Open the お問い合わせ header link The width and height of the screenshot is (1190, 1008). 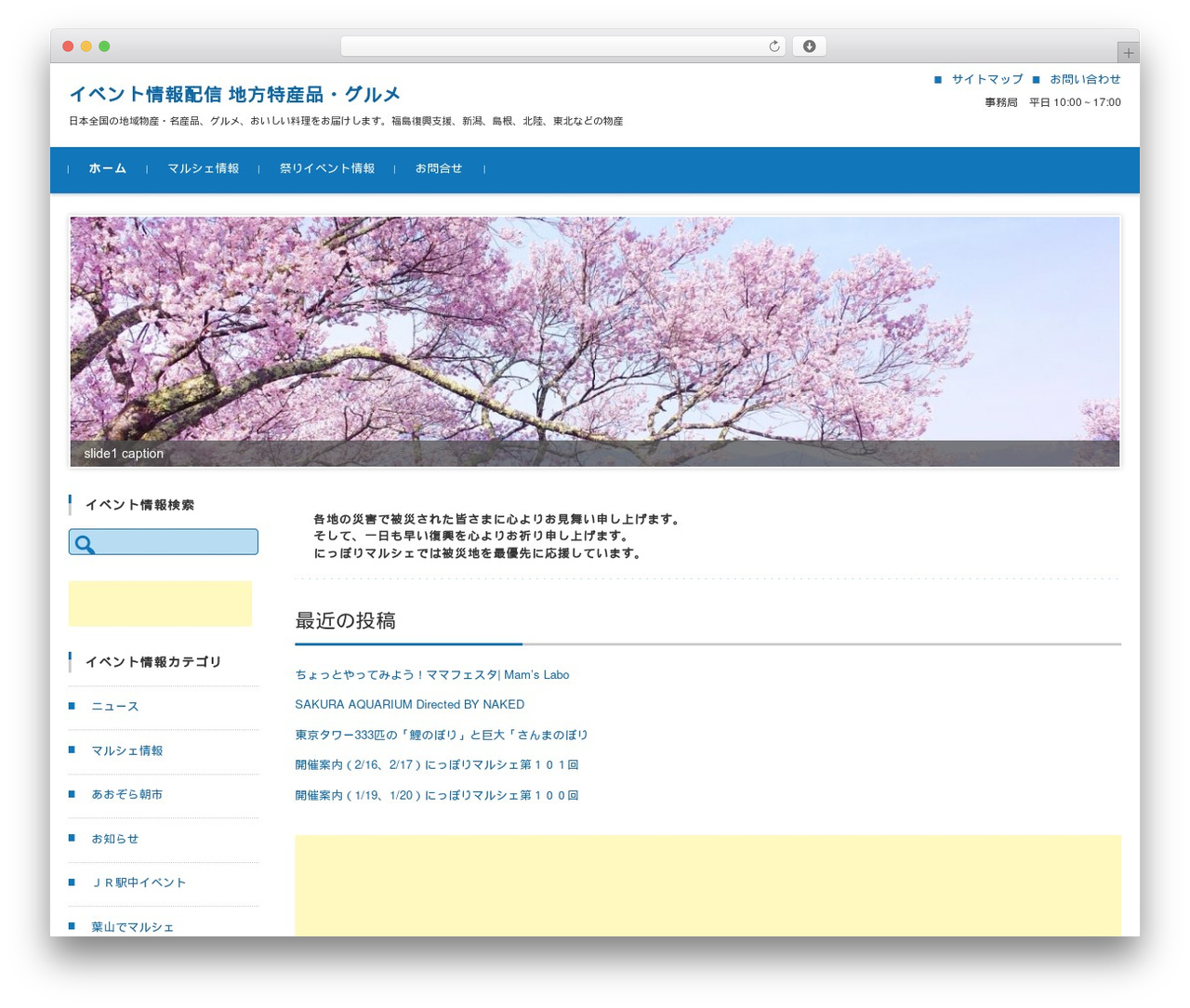click(1085, 79)
